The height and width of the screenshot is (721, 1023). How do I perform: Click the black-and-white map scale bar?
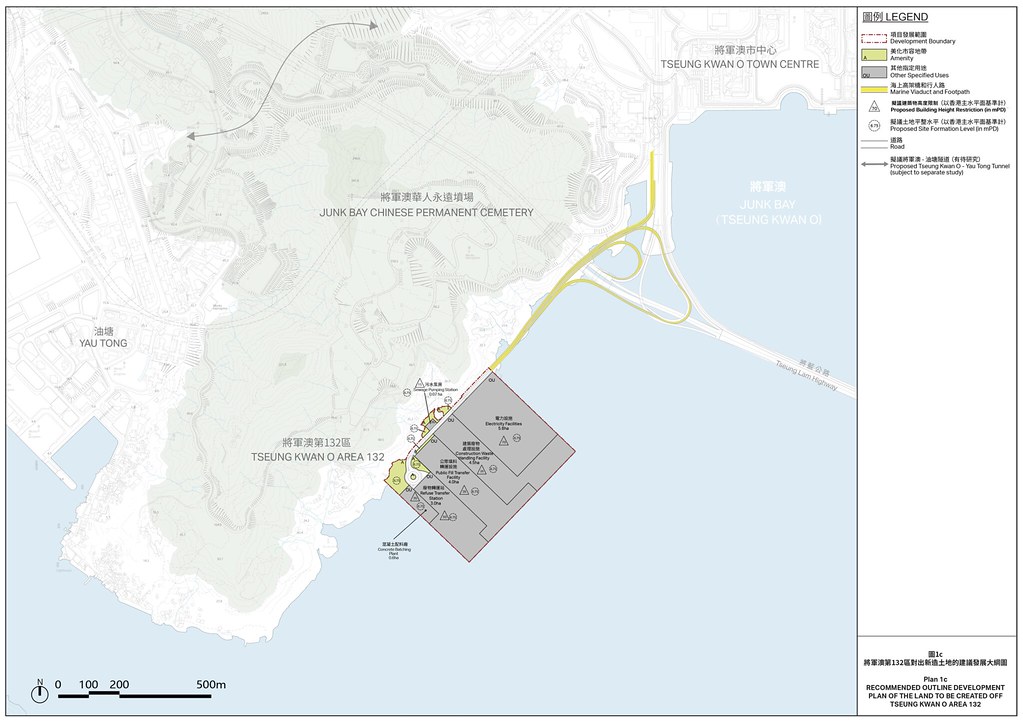click(134, 696)
